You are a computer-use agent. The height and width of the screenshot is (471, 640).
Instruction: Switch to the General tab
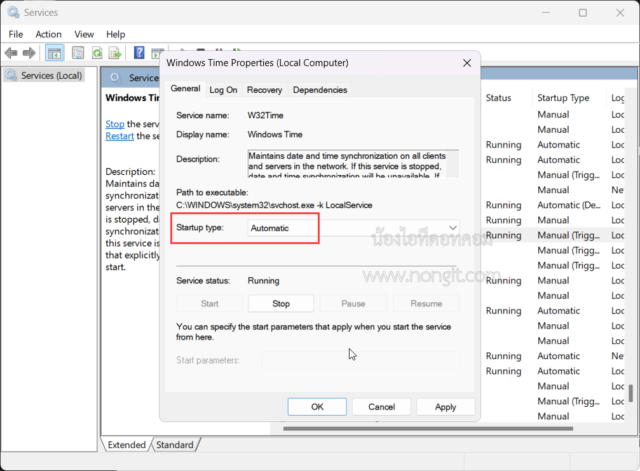pos(185,89)
